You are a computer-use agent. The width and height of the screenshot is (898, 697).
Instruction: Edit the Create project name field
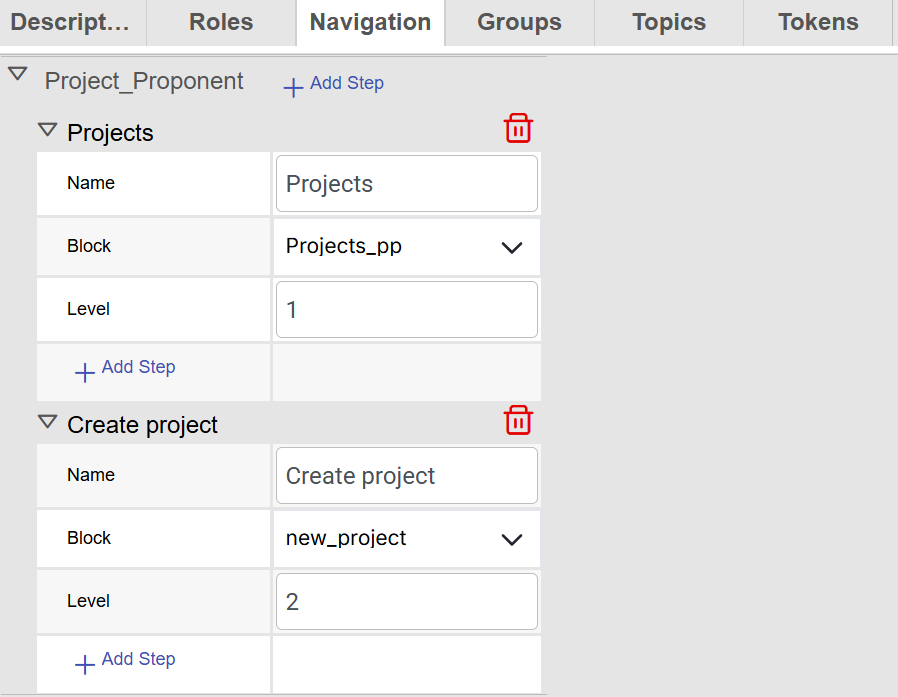[x=407, y=476]
